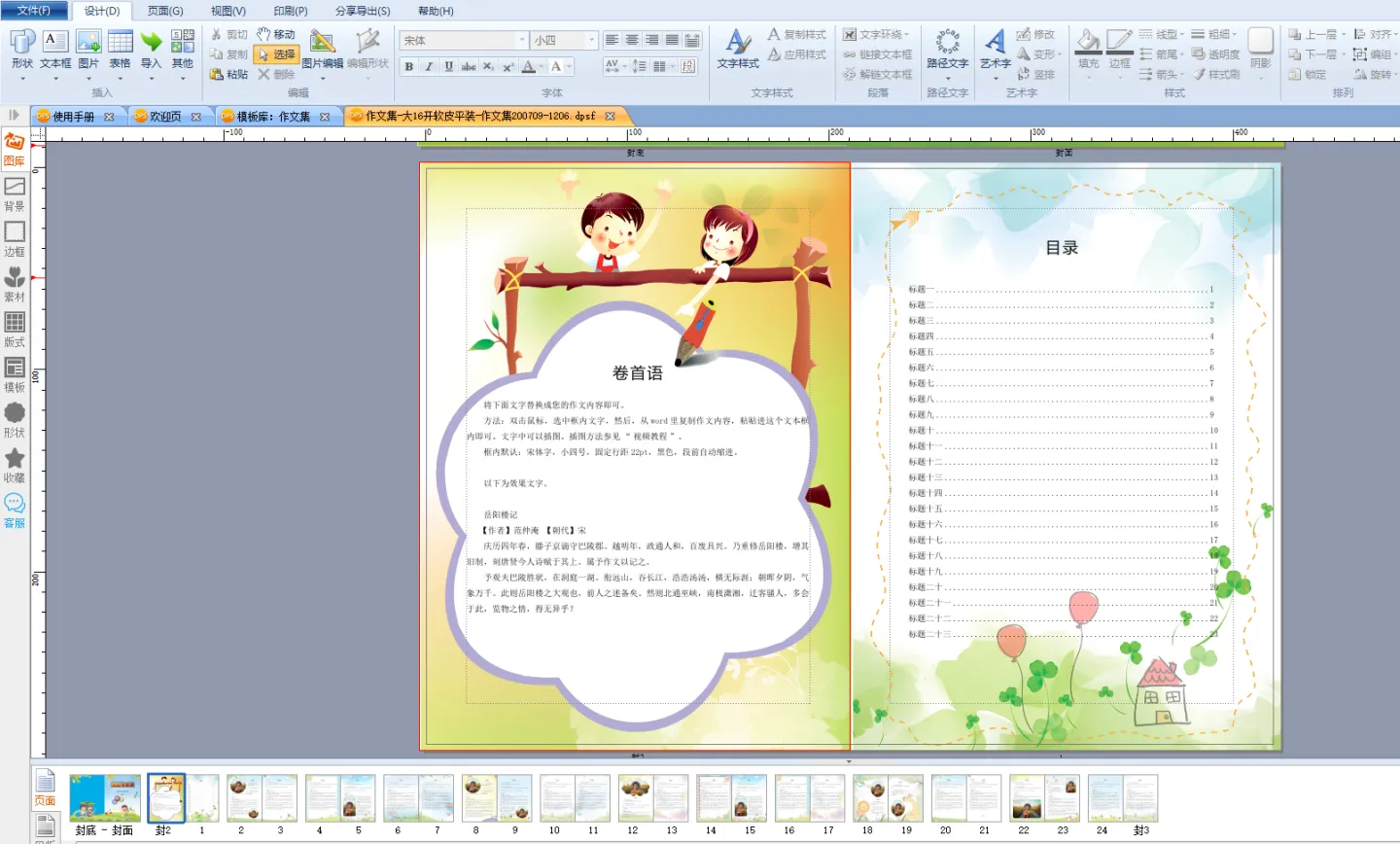Close the 欢迎页 tab
Image resolution: width=1400 pixels, height=844 pixels.
pos(195,117)
